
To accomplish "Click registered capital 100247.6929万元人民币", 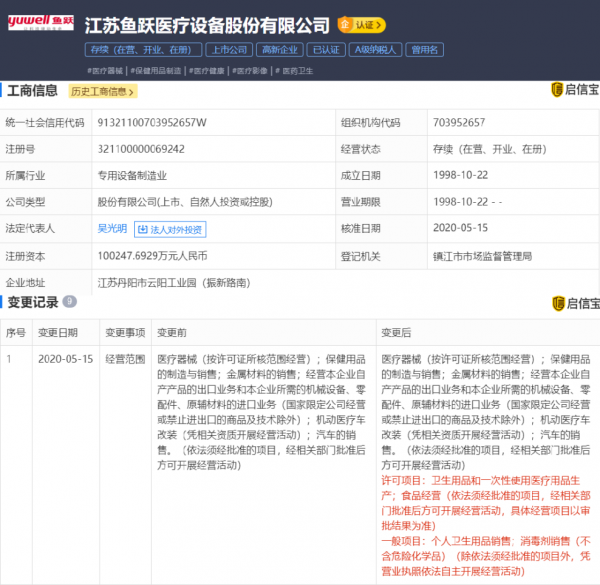I will pyautogui.click(x=152, y=256).
